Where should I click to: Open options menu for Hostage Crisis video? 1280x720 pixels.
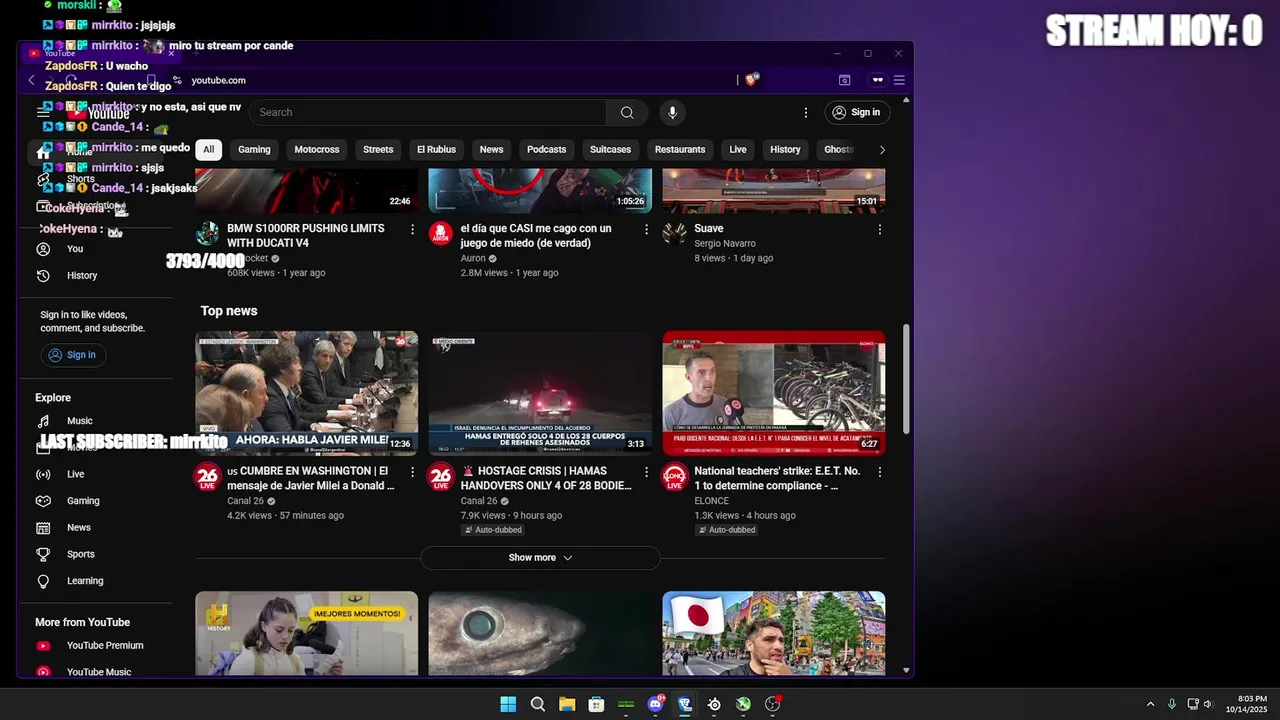click(646, 472)
